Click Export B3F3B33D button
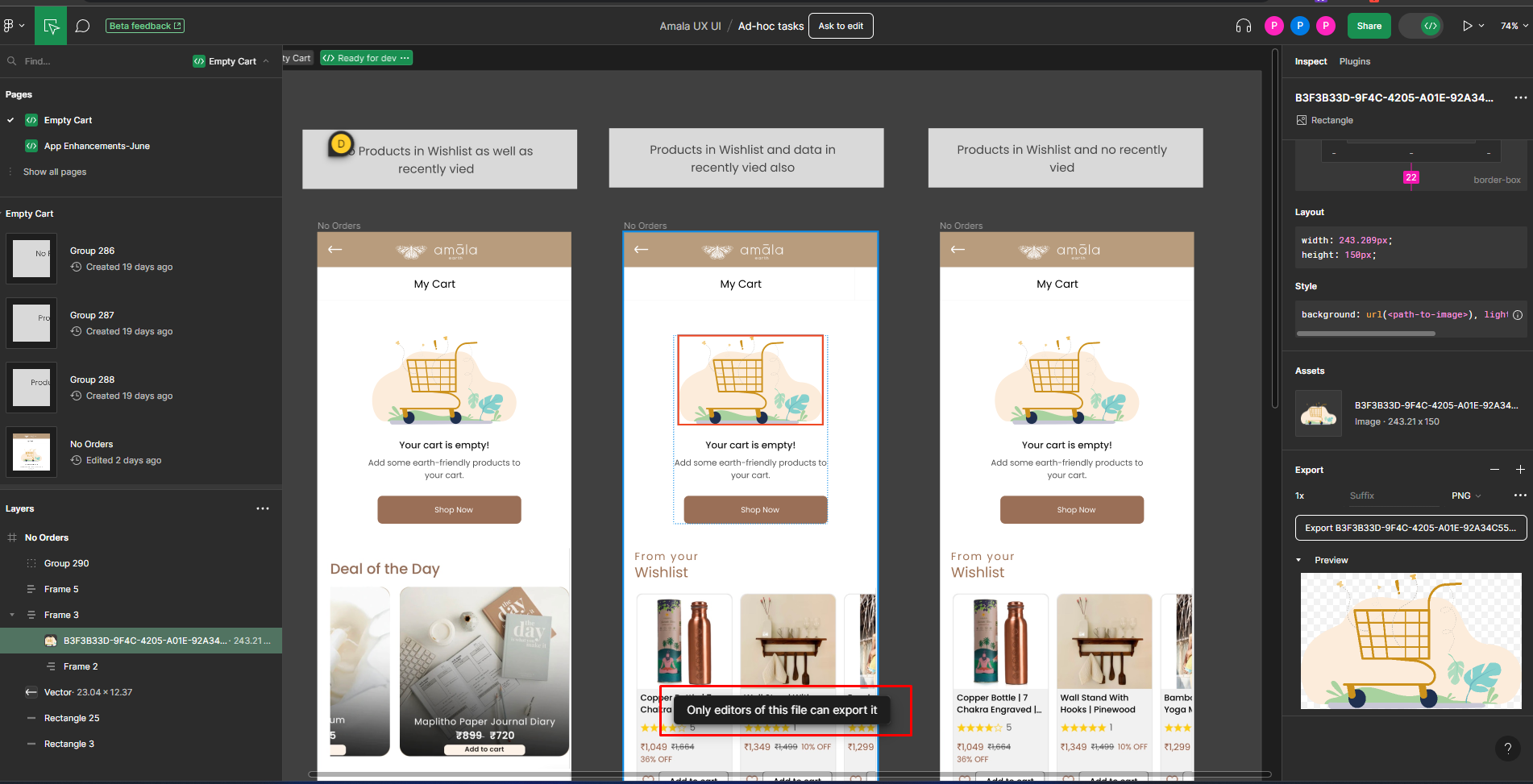1533x784 pixels. [1410, 528]
